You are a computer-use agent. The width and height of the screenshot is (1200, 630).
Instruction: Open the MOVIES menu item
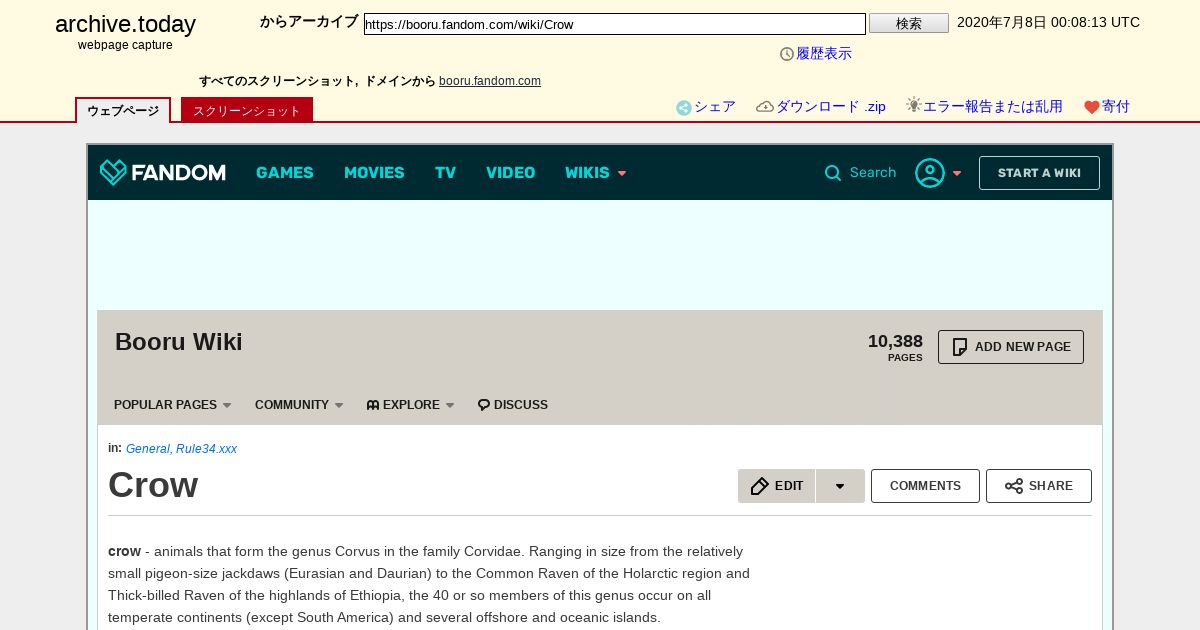[x=374, y=173]
